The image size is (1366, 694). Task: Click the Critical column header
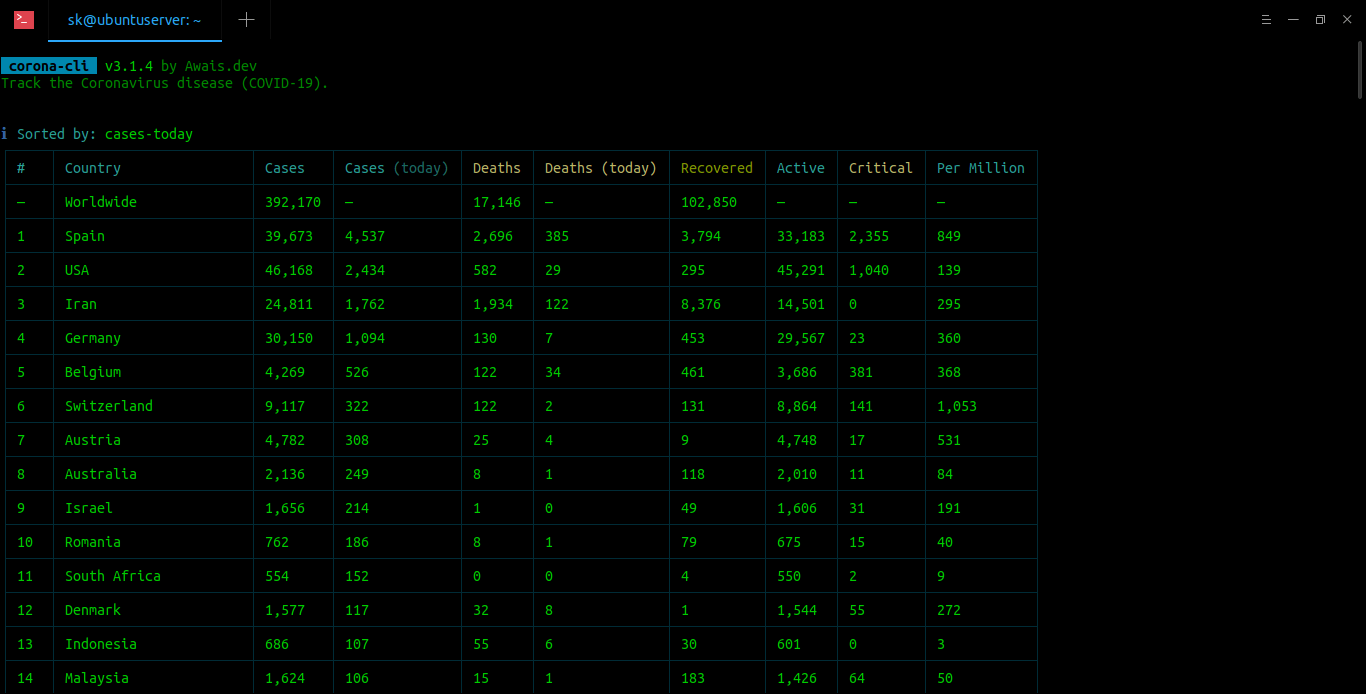tap(880, 168)
